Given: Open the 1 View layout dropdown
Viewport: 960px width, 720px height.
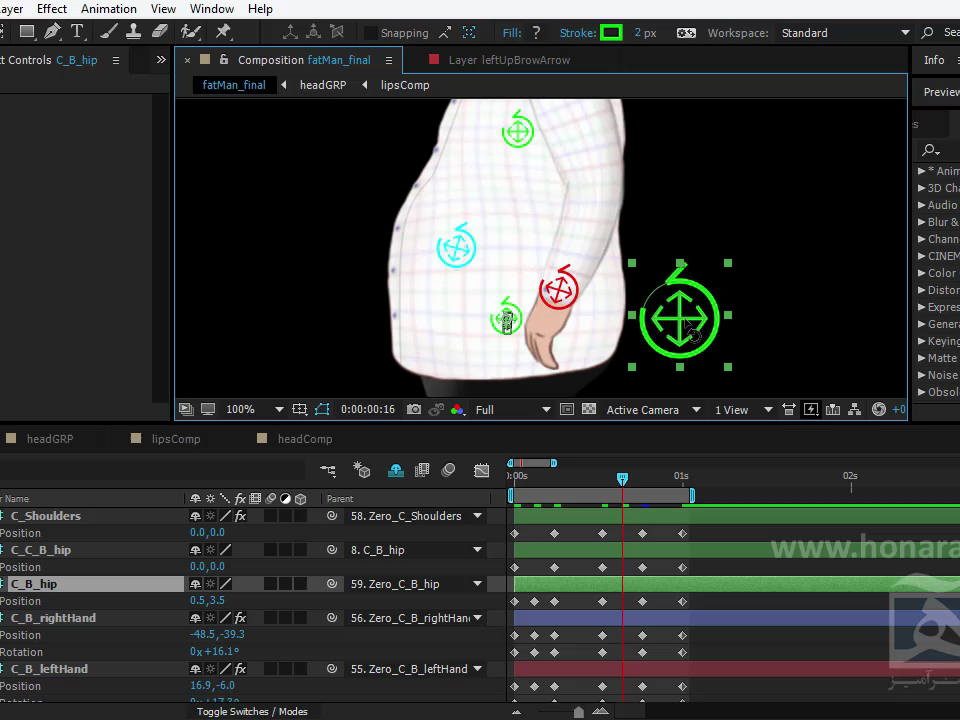Looking at the screenshot, I should coord(743,410).
